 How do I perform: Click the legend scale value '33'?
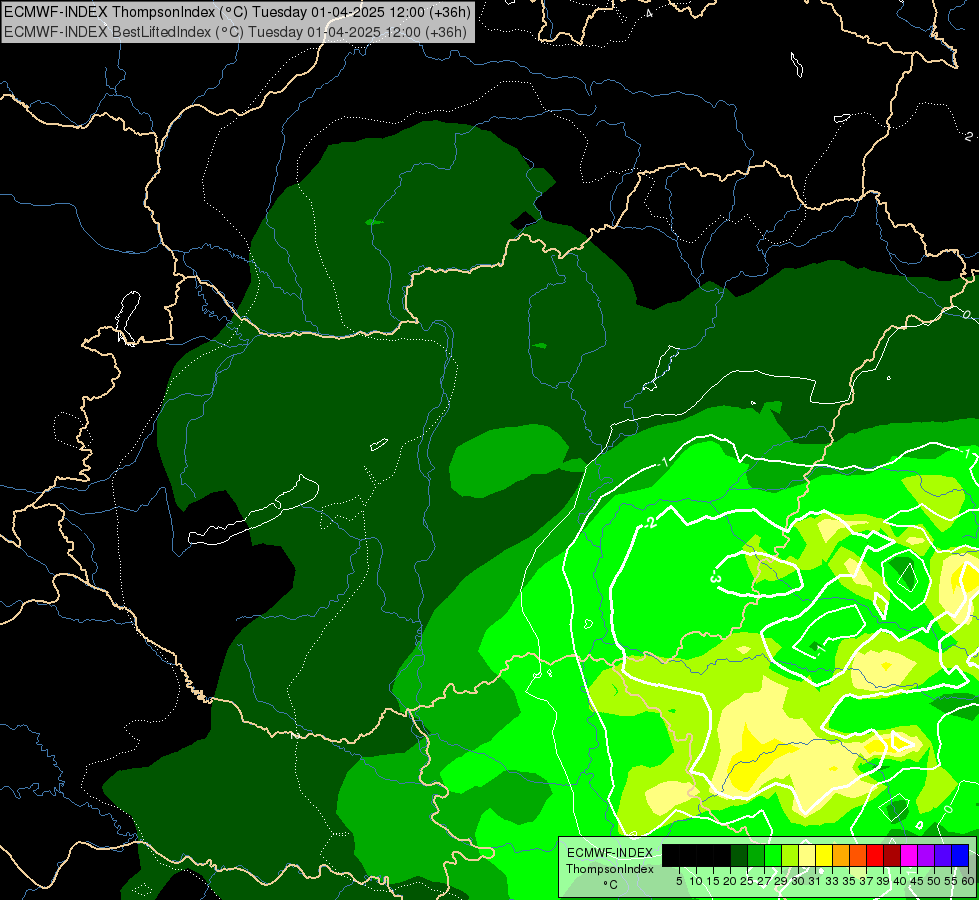coord(832,881)
